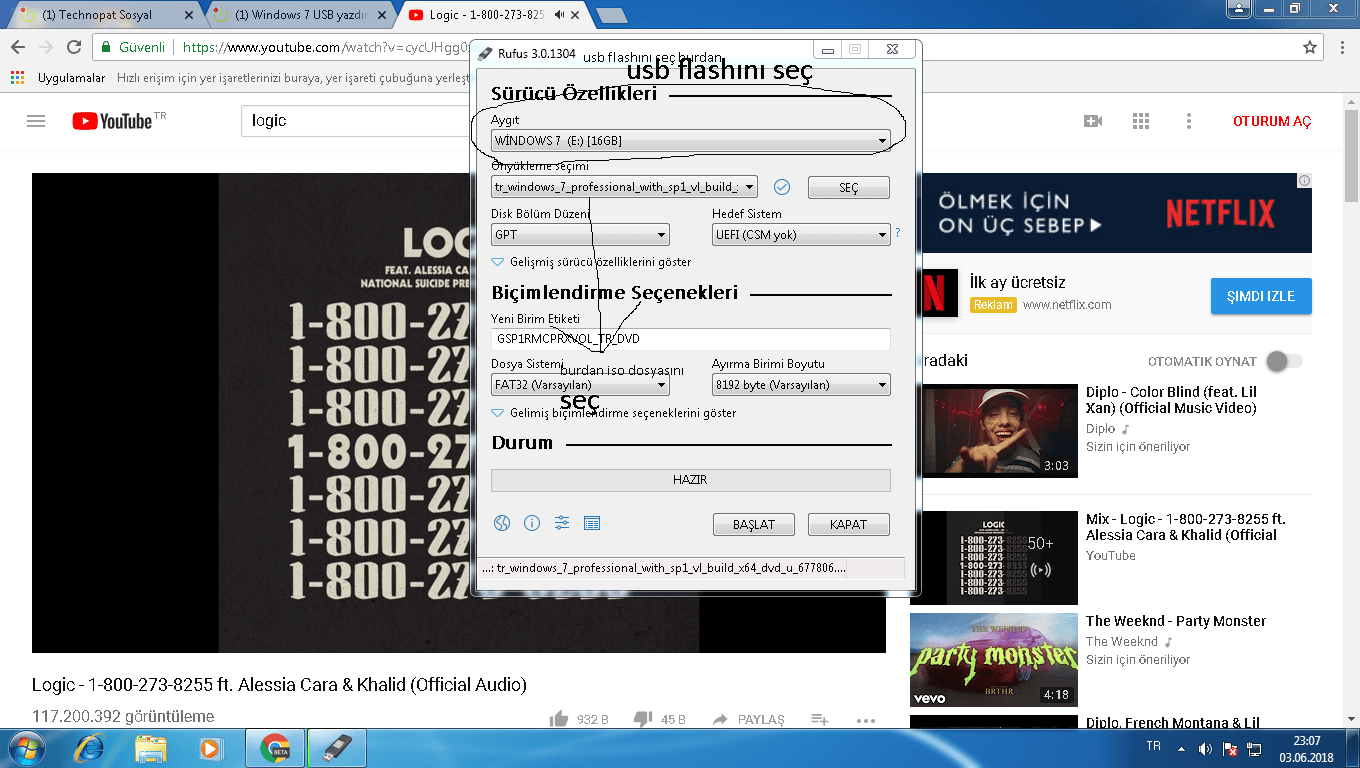This screenshot has height=768, width=1360.
Task: Click the Rufus USB icon in taskbar
Action: 336,747
